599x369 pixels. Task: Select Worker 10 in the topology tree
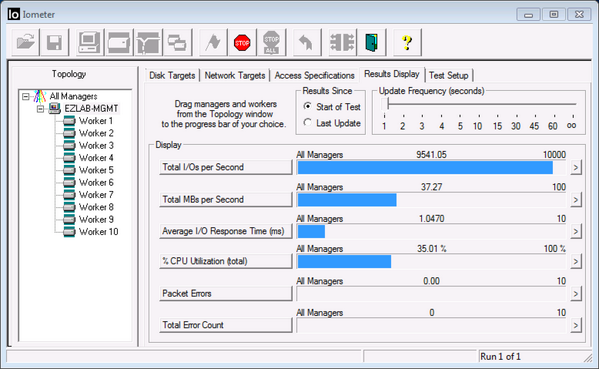pyautogui.click(x=98, y=232)
